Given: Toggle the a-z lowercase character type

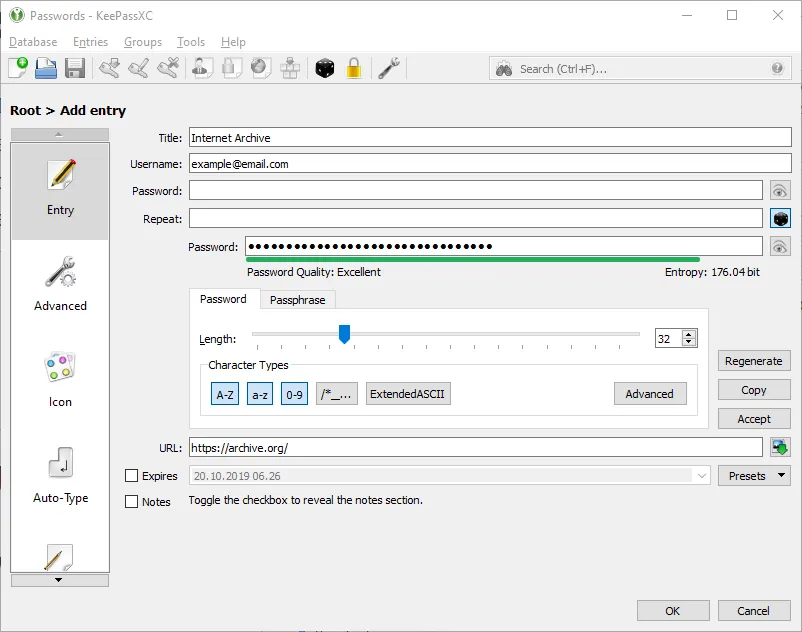Looking at the screenshot, I should pos(260,394).
